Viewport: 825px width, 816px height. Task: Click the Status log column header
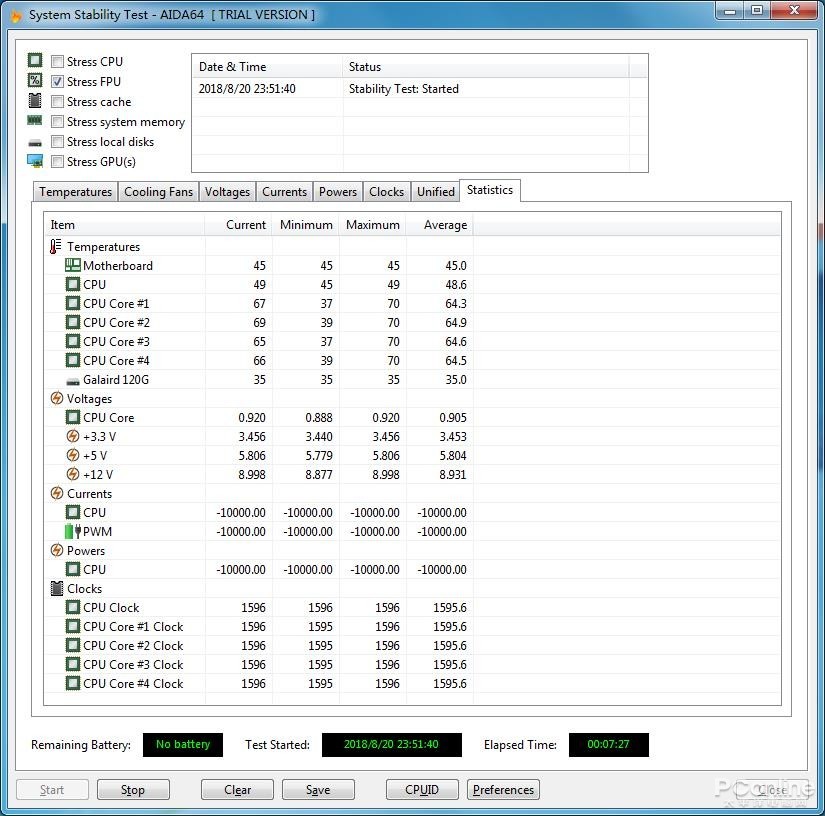[486, 67]
